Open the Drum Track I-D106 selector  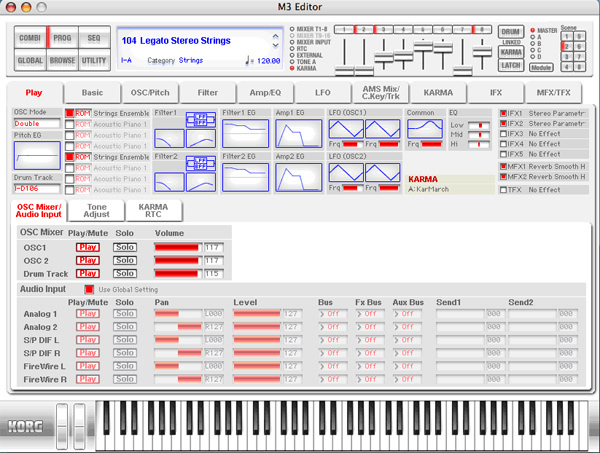pyautogui.click(x=37, y=188)
